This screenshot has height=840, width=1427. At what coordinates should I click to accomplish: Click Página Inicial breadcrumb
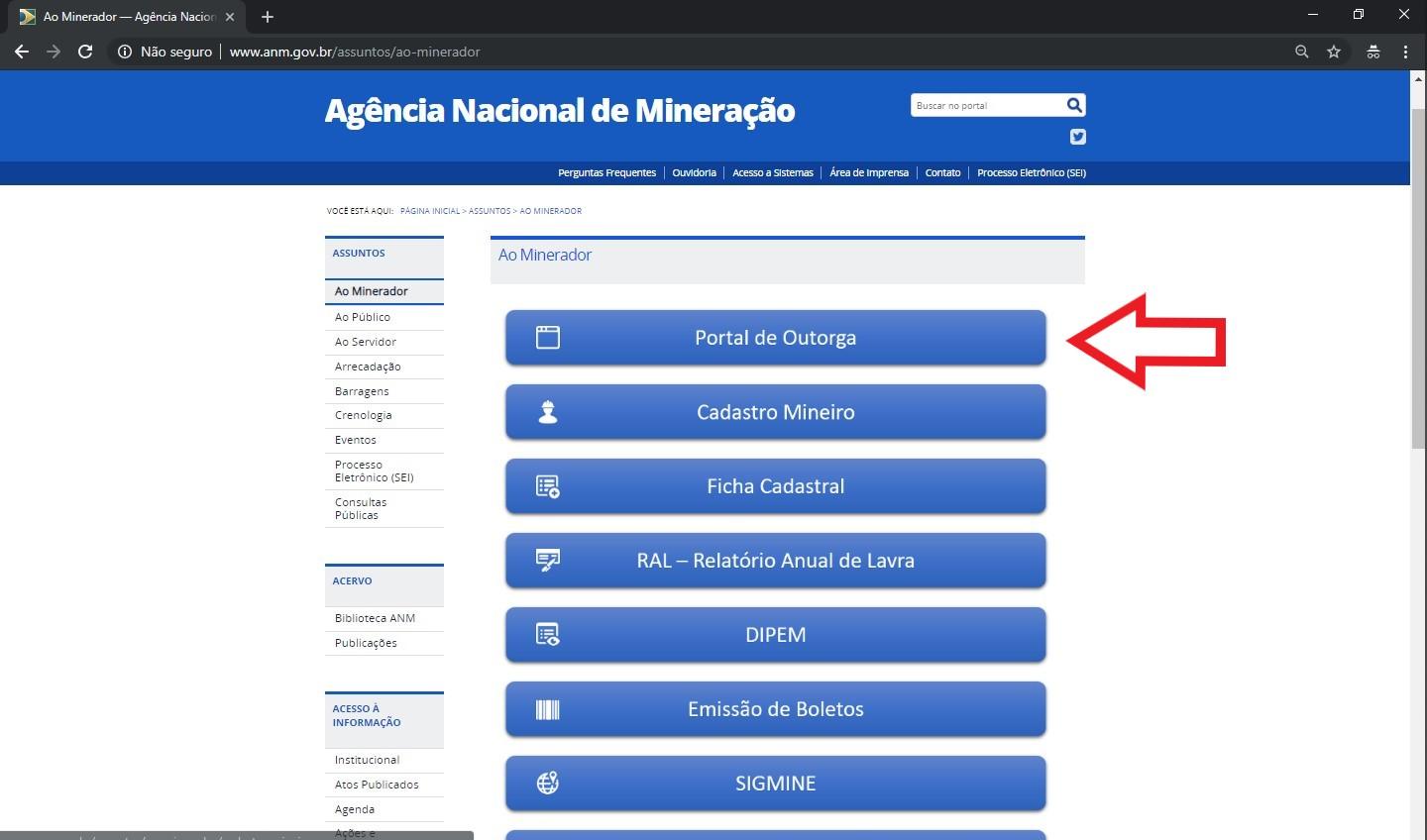pos(430,211)
